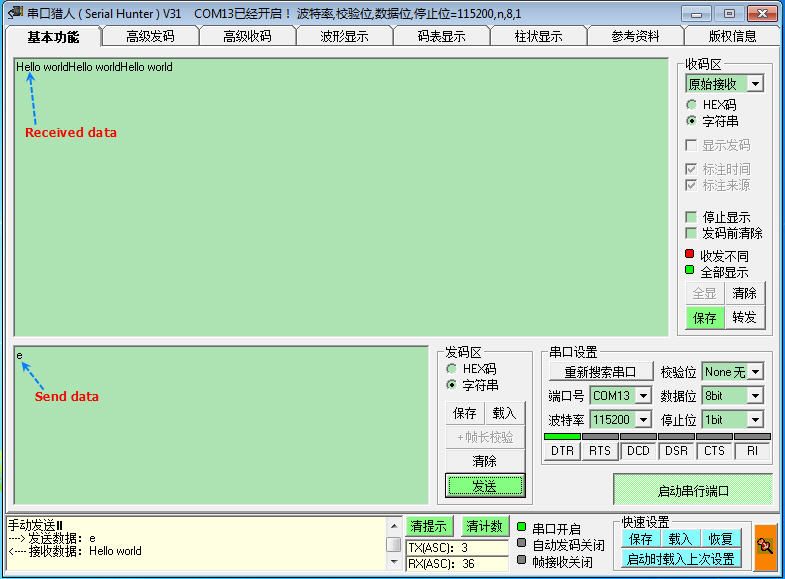Click the +帧长校验 button

[485, 437]
